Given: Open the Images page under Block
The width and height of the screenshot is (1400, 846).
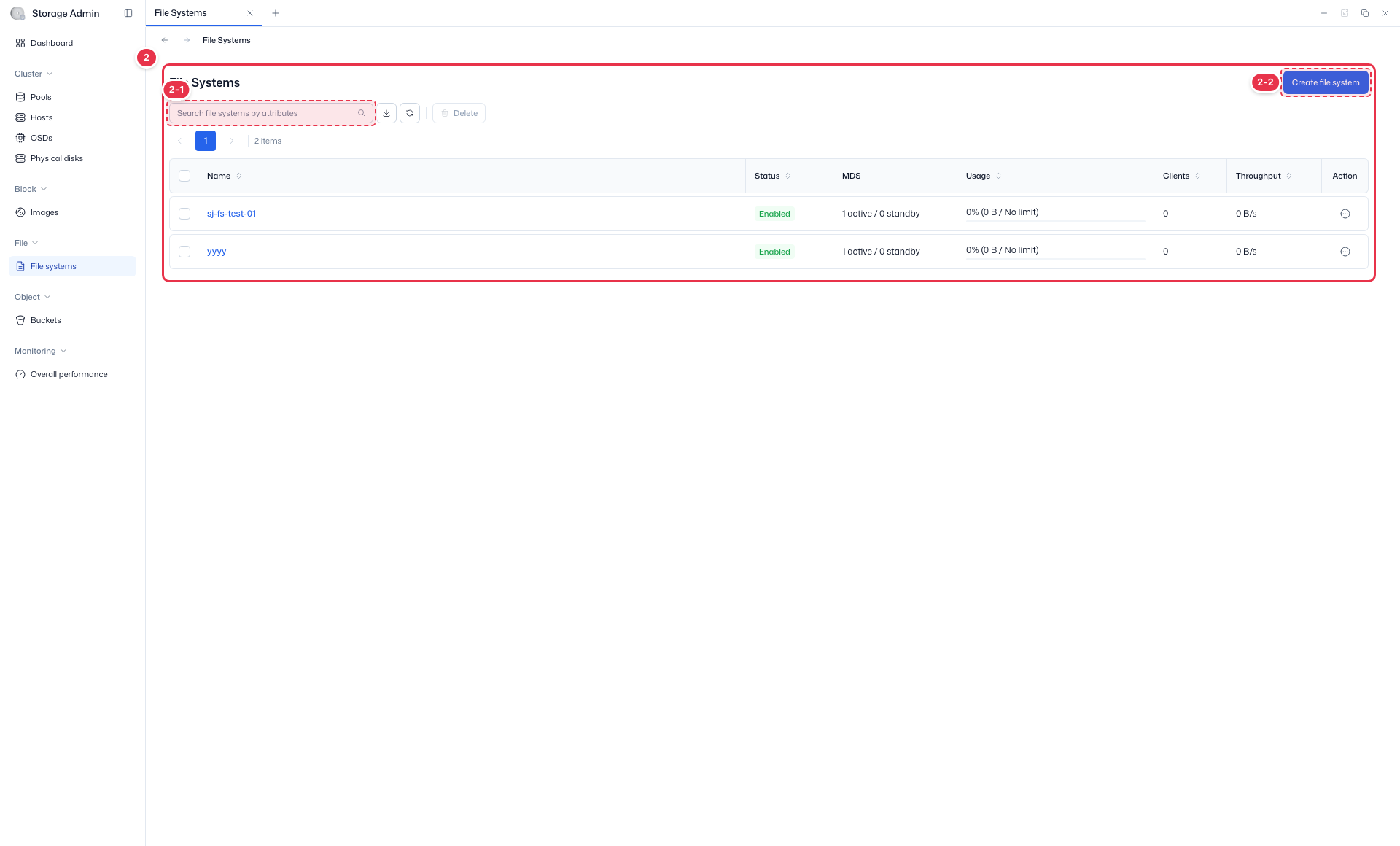Looking at the screenshot, I should (72, 212).
